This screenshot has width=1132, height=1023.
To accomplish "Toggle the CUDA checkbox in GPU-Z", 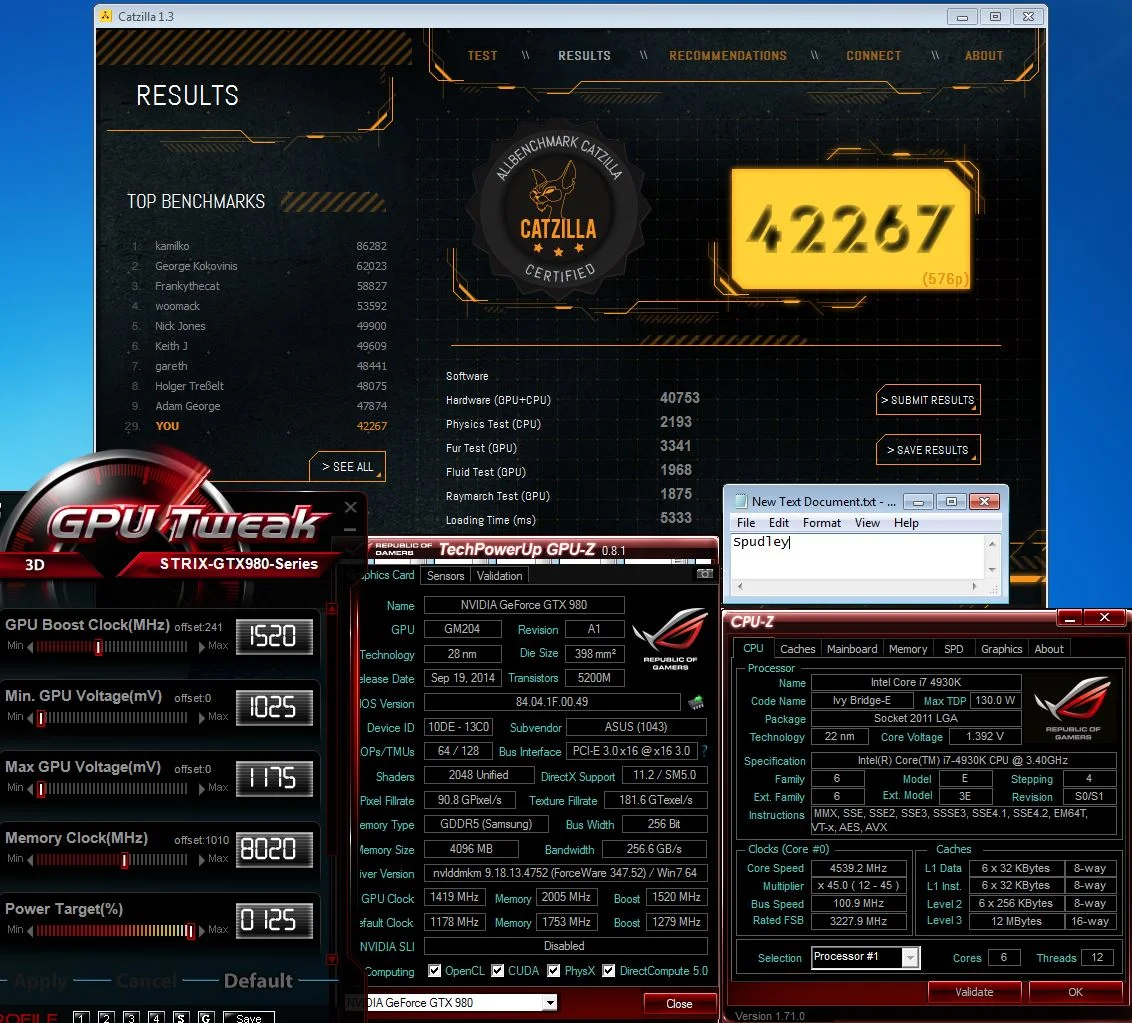I will tap(497, 970).
